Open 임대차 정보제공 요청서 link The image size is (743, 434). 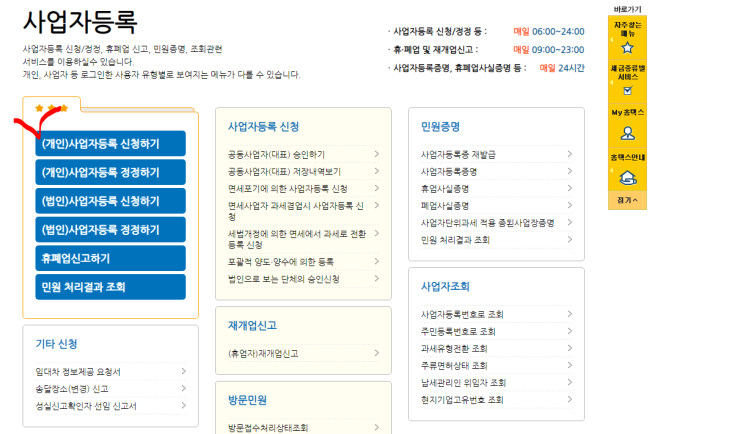tap(78, 372)
